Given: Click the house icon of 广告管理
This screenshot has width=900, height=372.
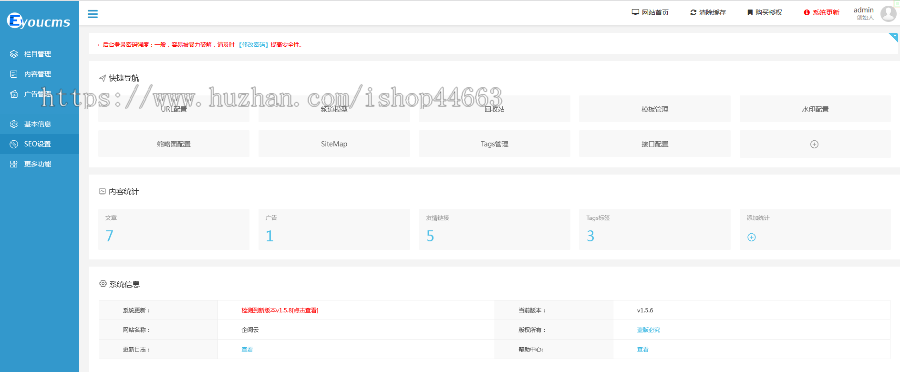Looking at the screenshot, I should tap(14, 94).
